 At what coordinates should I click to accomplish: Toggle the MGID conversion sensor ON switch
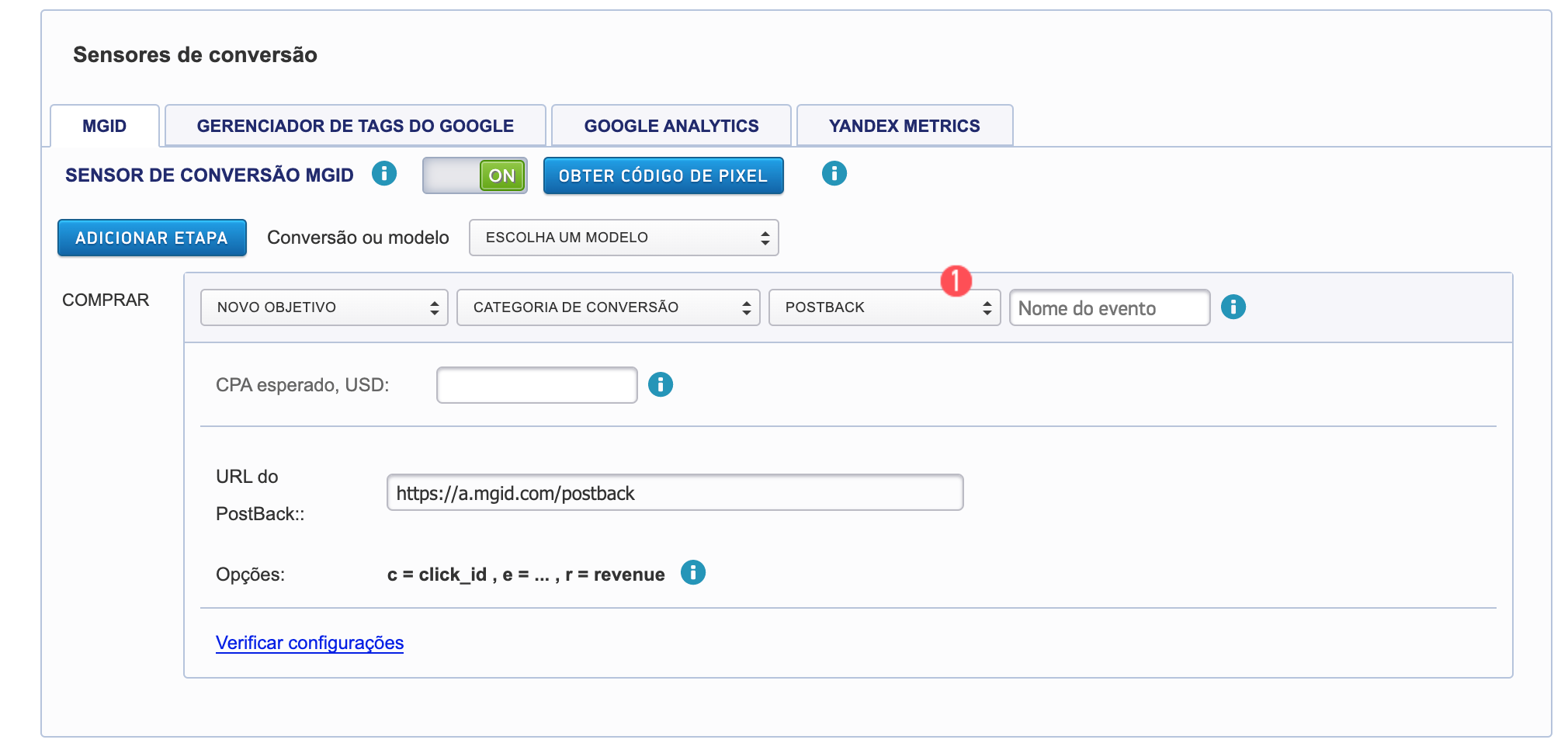point(475,175)
